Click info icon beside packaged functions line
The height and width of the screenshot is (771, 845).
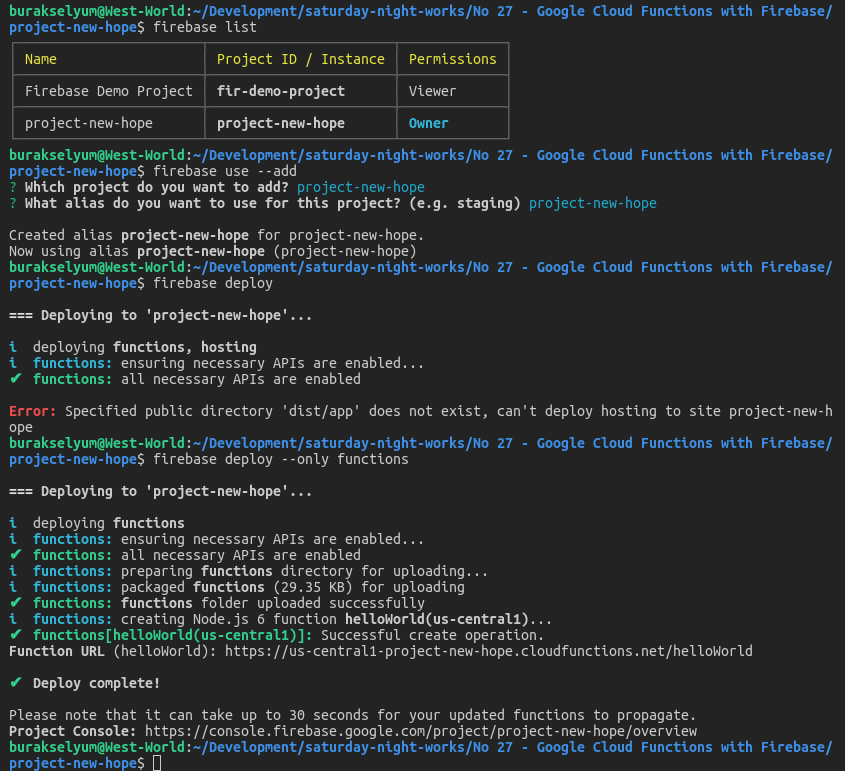[x=13, y=587]
